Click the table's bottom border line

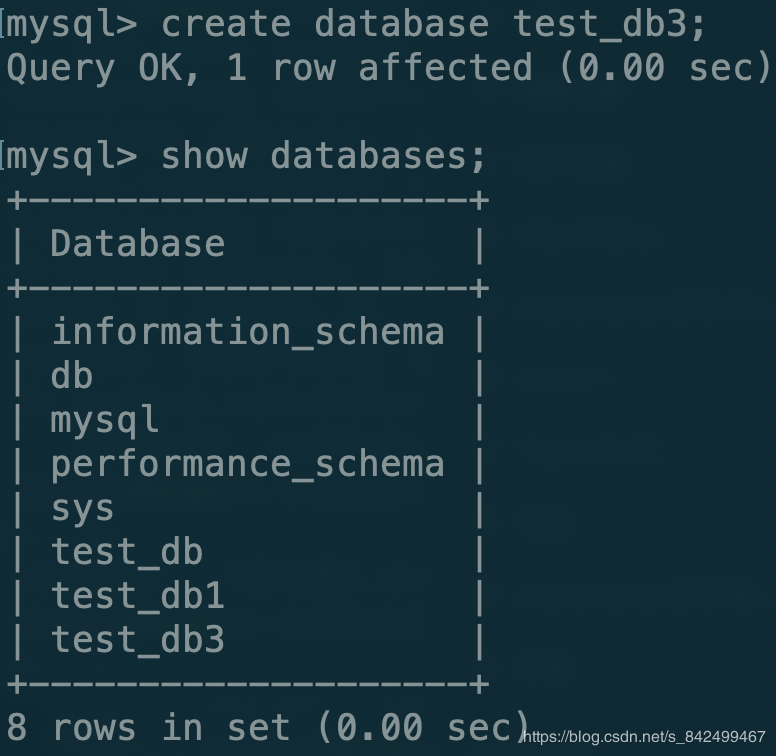click(247, 684)
